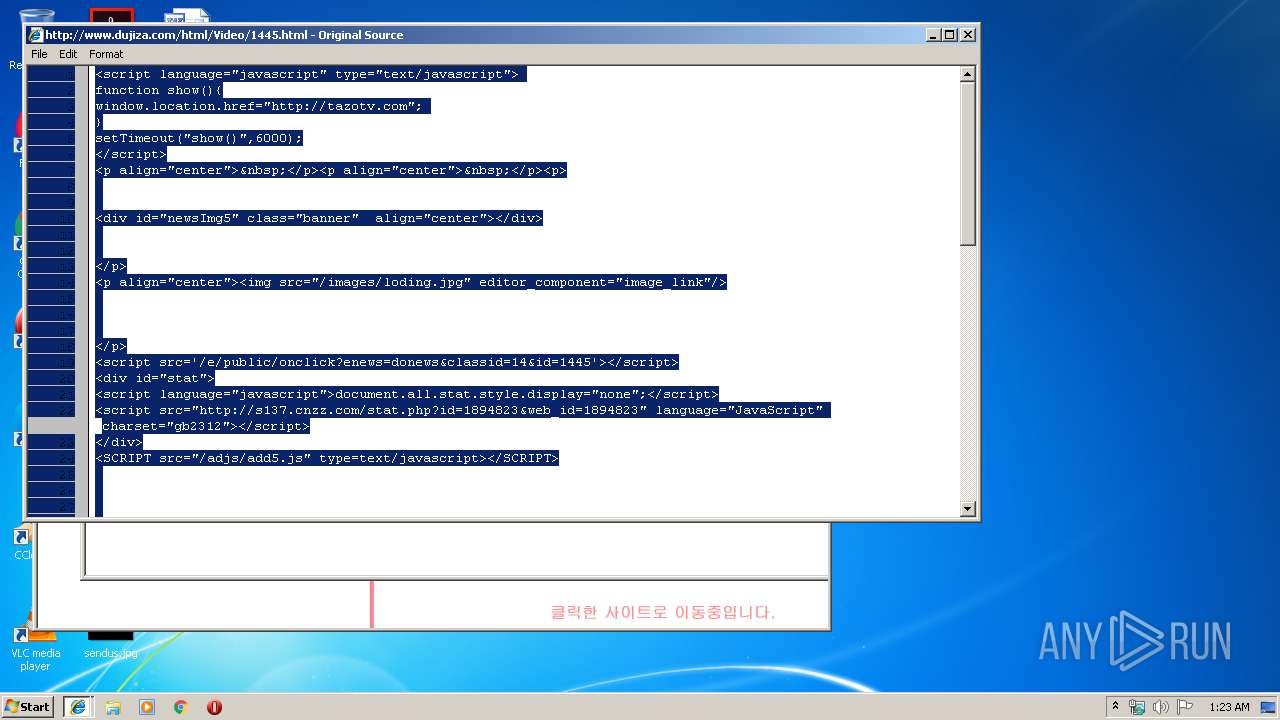Click the vertical scrollbar thumb in source view
This screenshot has height=720, width=1280.
(967, 164)
